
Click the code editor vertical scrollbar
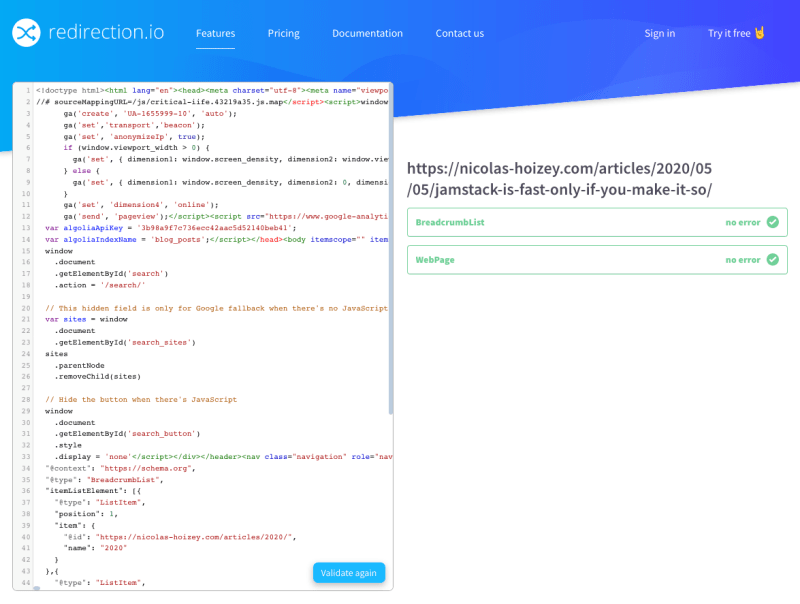(x=391, y=250)
